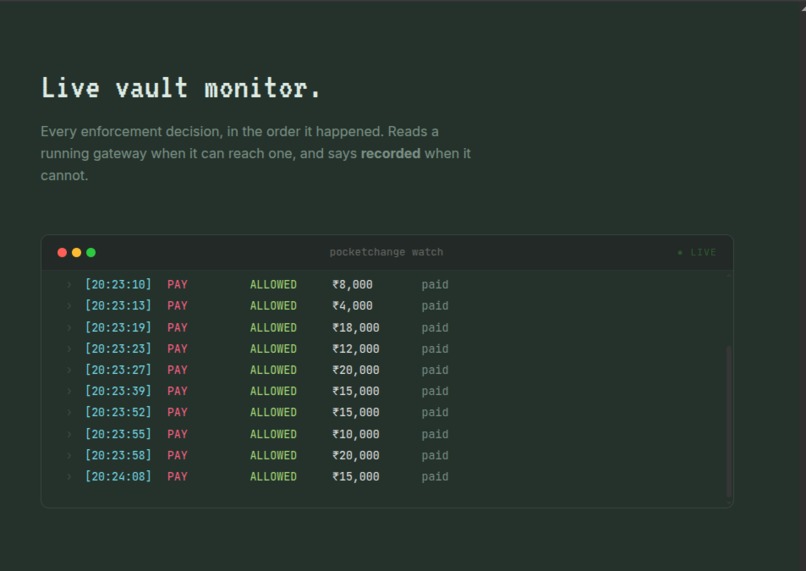The image size is (806, 571).
Task: Click the ₹8,000 amount
Action: [353, 285]
